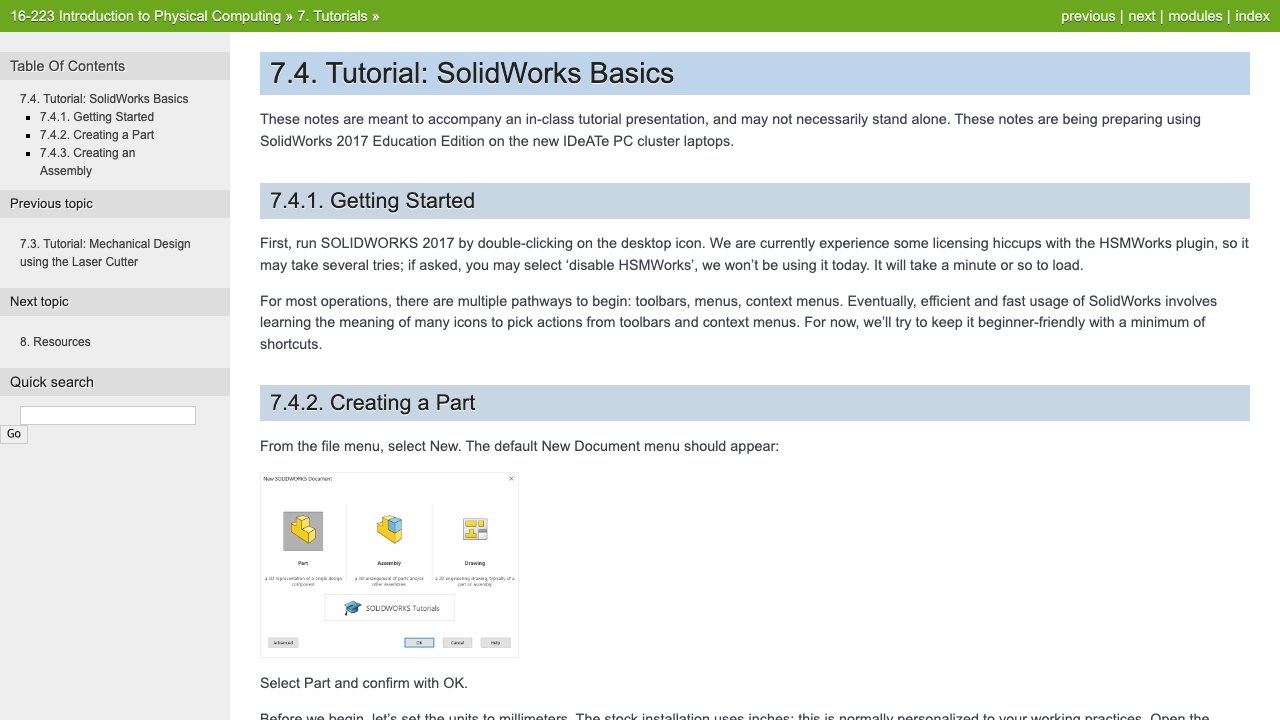
Task: Click the Next topic sidebar heading
Action: [115, 302]
